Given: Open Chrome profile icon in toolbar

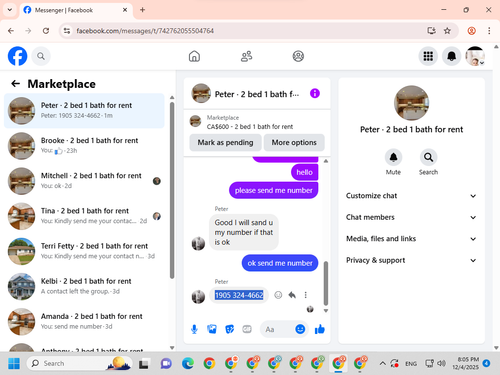Looking at the screenshot, I should (471, 31).
